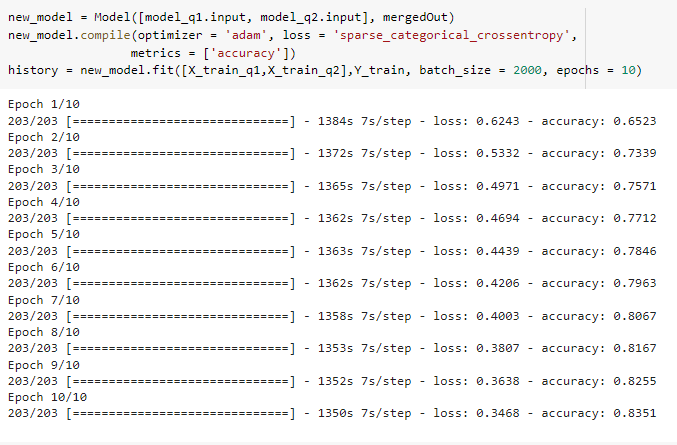Click the 1363s epoch duration
Screen dimensions: 677x445
[335, 251]
